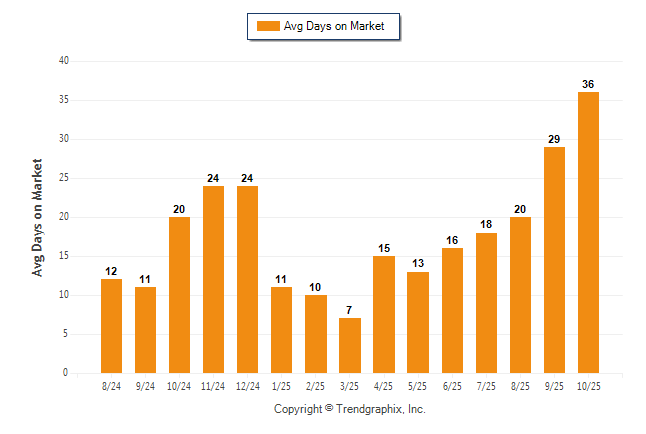The image size is (646, 434).
Task: Select the 2/25 bar
Action: (316, 334)
